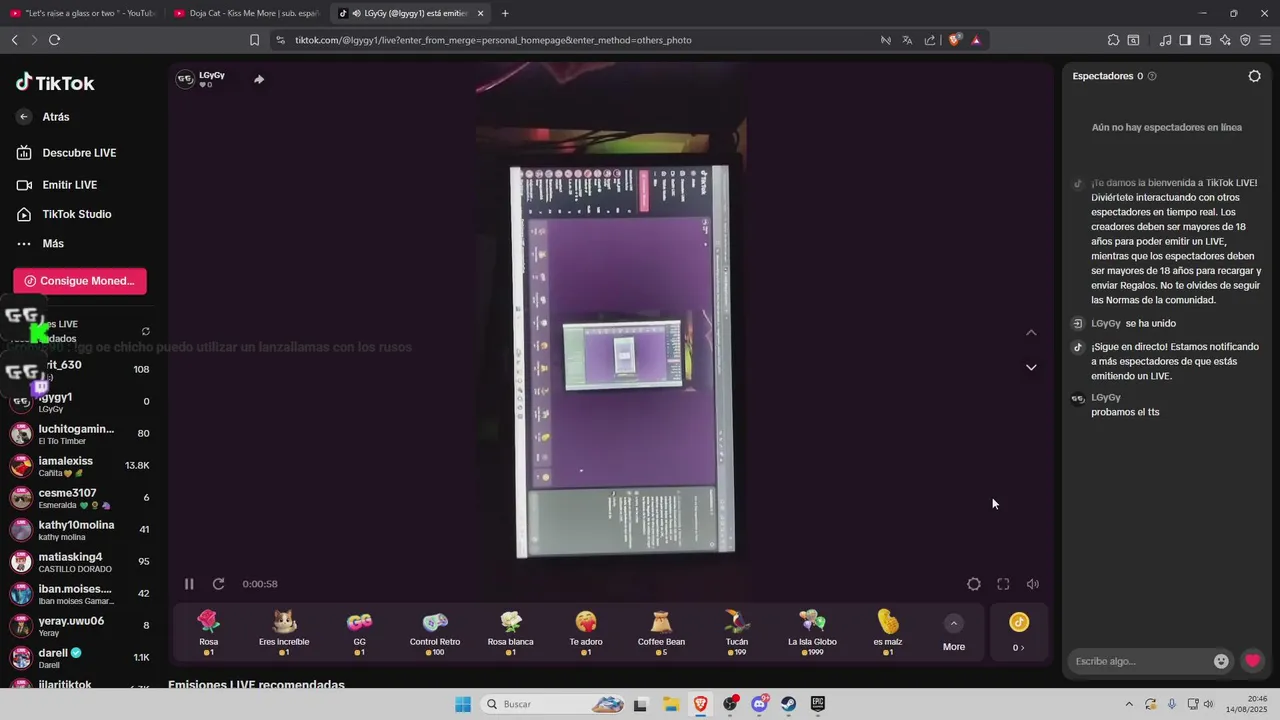1280x720 pixels.
Task: Enter fullscreen video mode
Action: pos(1003,584)
